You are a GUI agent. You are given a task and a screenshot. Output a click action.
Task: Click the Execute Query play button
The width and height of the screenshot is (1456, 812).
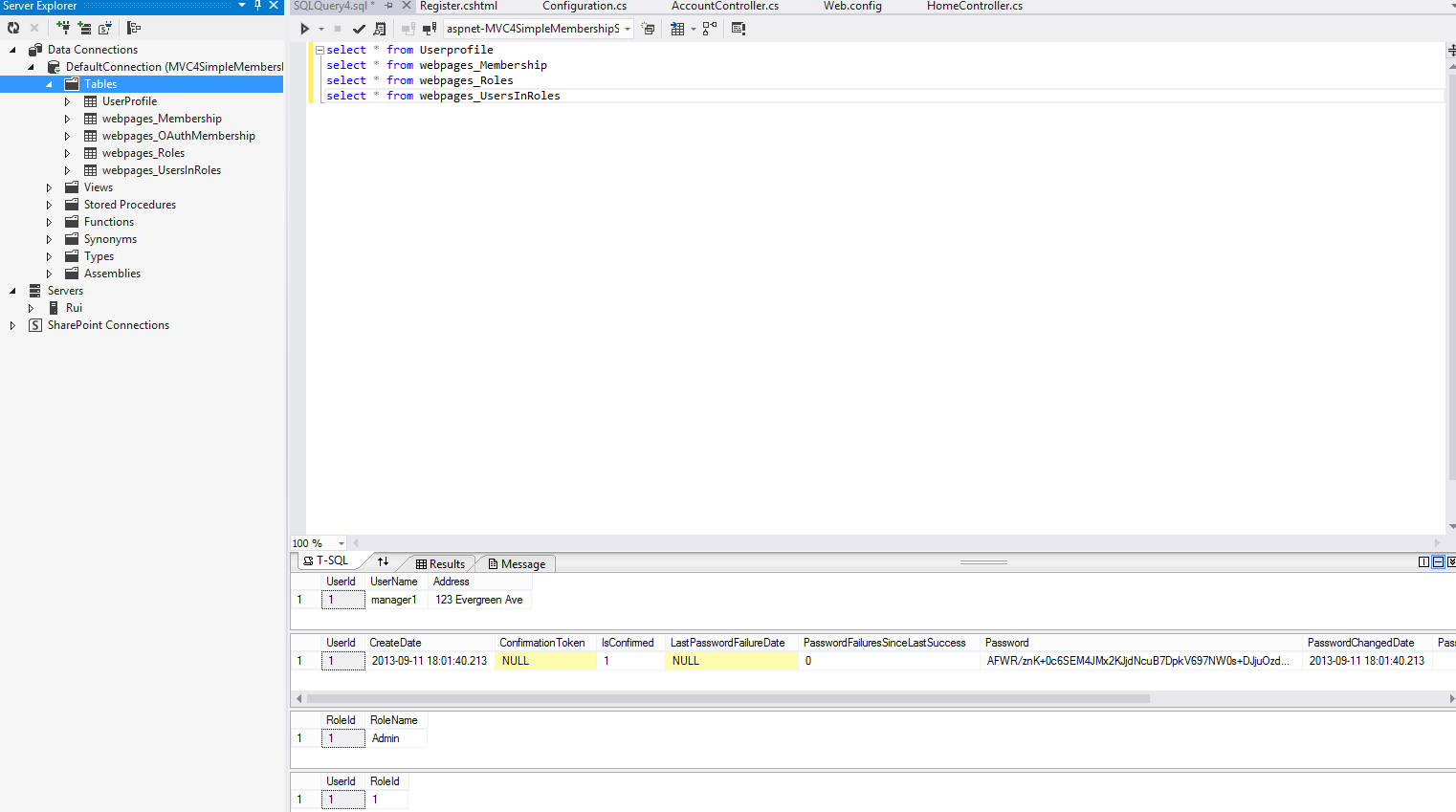[x=304, y=29]
